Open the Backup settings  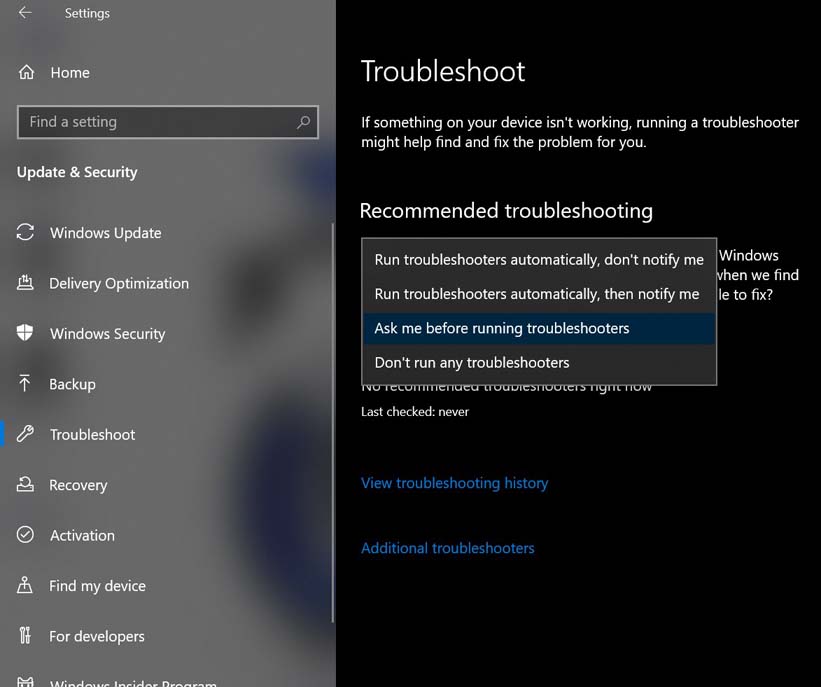coord(72,384)
